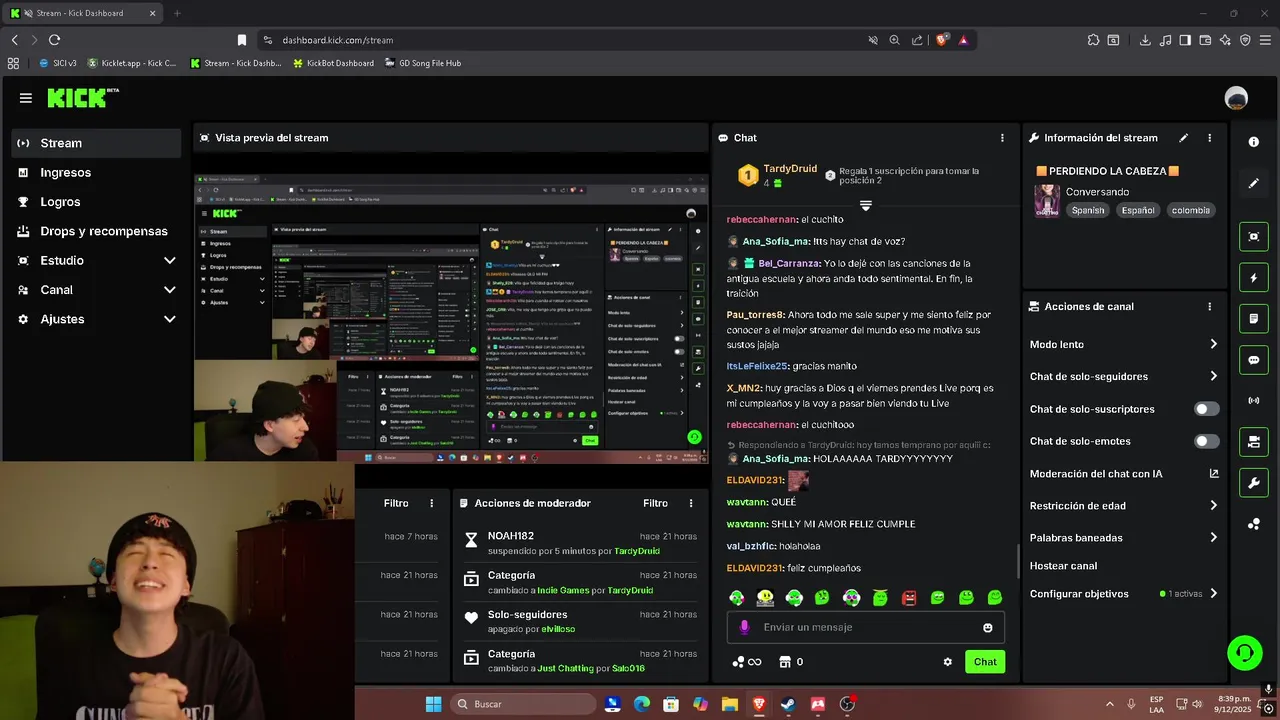Click the chat panel scrollbar
Screen dimensions: 1280x720
(1017, 560)
